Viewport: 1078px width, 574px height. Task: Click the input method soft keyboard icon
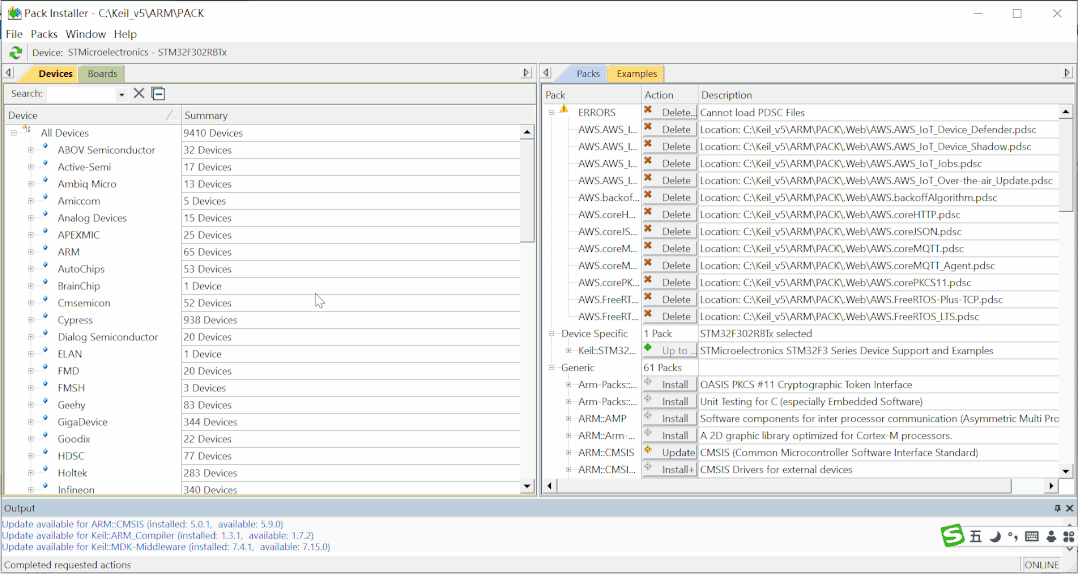1031,537
